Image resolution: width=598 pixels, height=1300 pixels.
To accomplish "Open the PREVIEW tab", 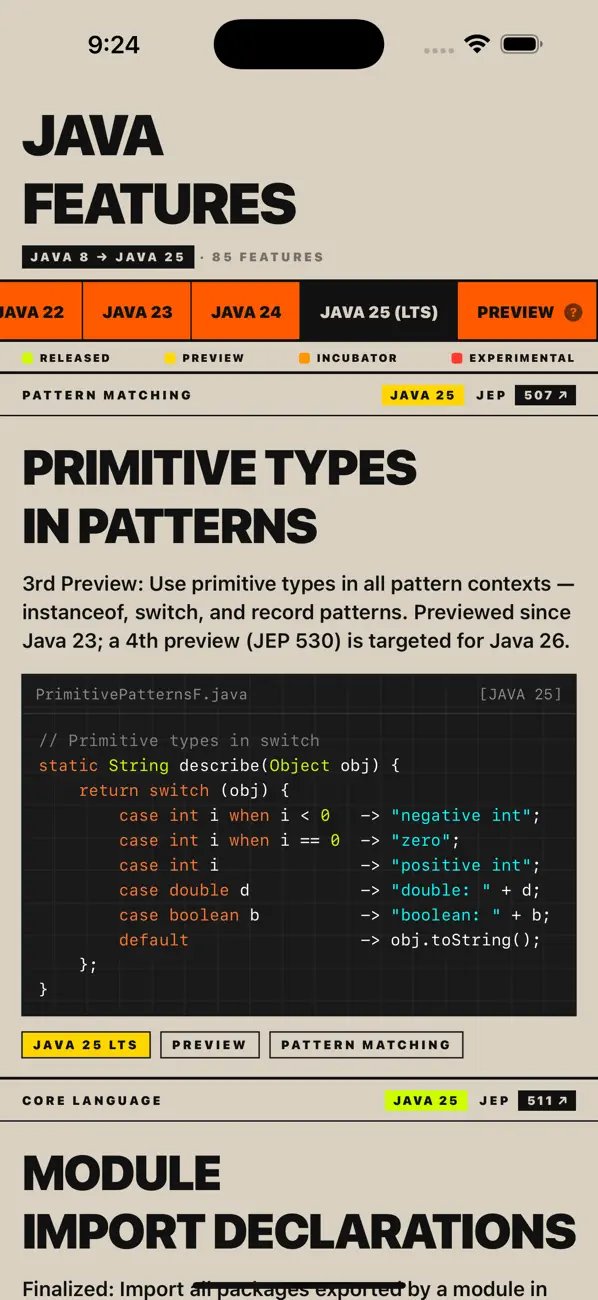I will pyautogui.click(x=527, y=311).
